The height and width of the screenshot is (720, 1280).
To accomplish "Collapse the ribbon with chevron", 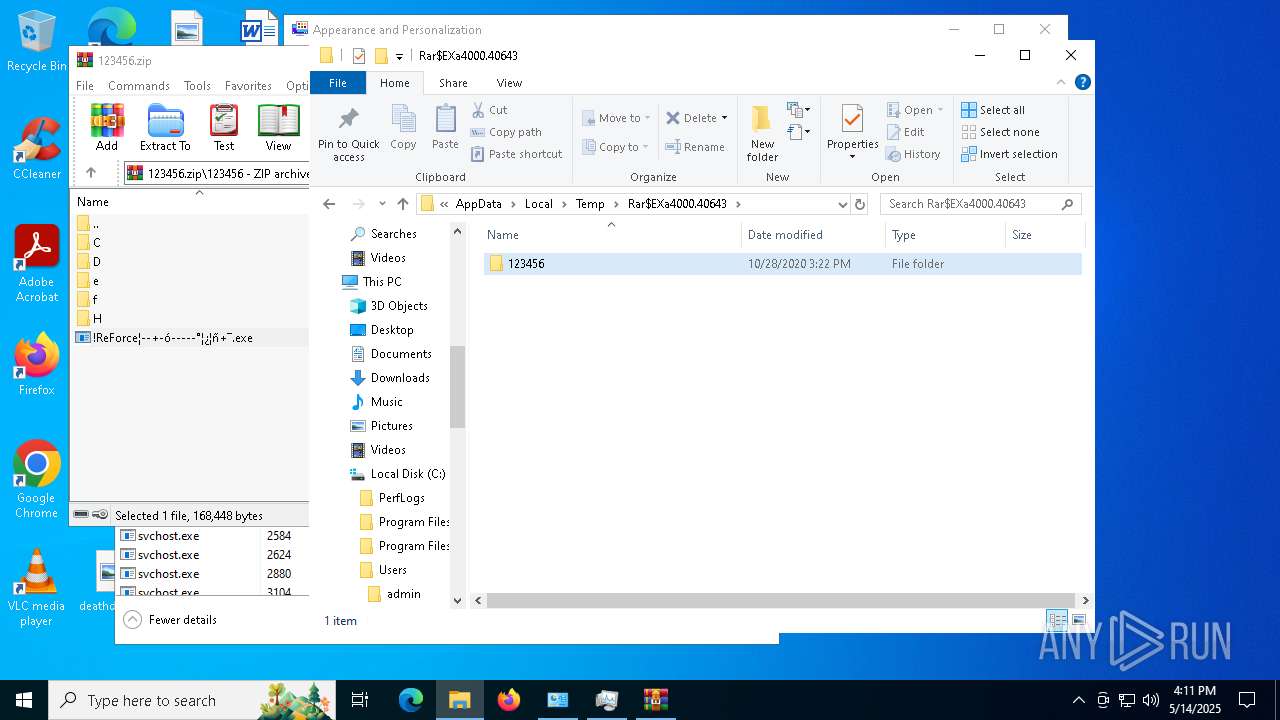I will tap(1061, 83).
